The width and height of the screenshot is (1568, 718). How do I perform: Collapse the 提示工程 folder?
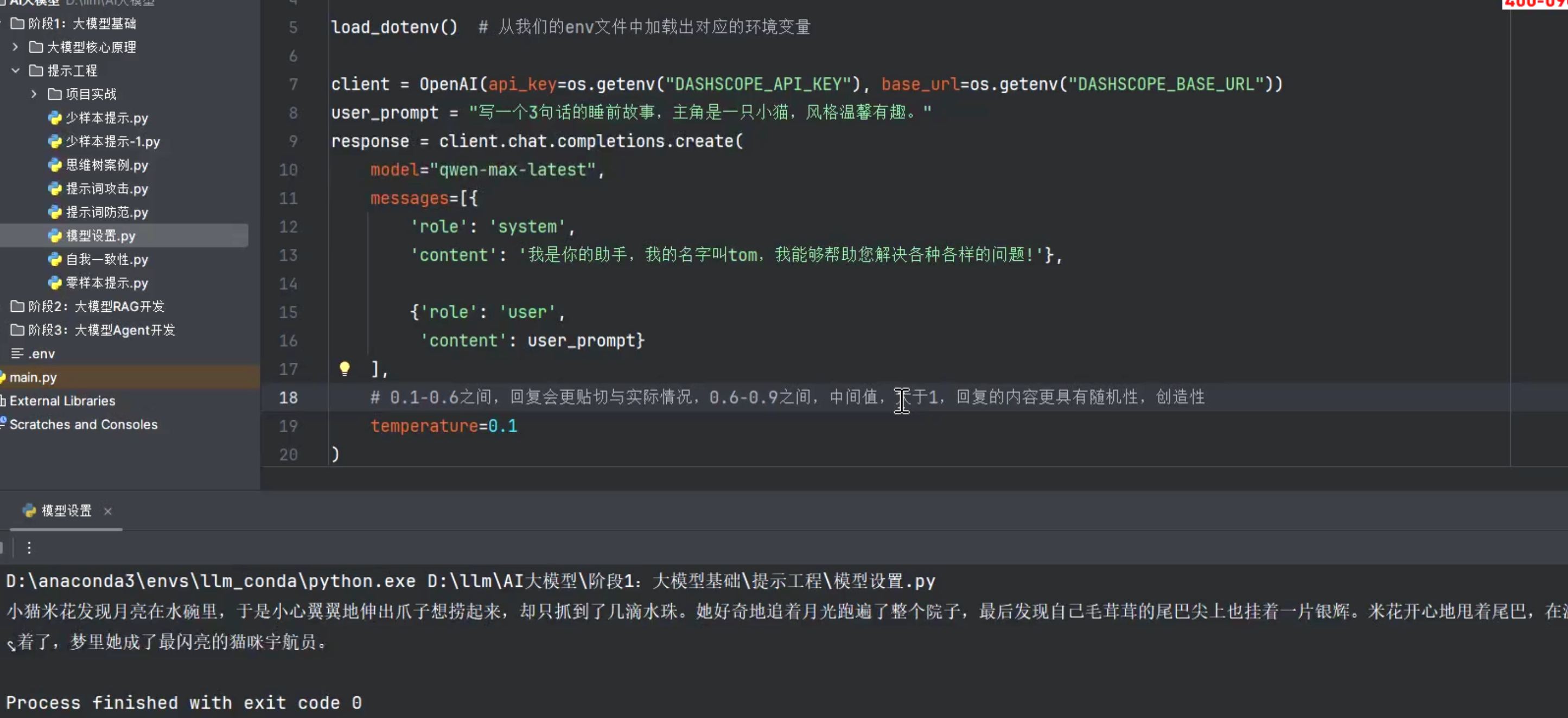point(15,70)
